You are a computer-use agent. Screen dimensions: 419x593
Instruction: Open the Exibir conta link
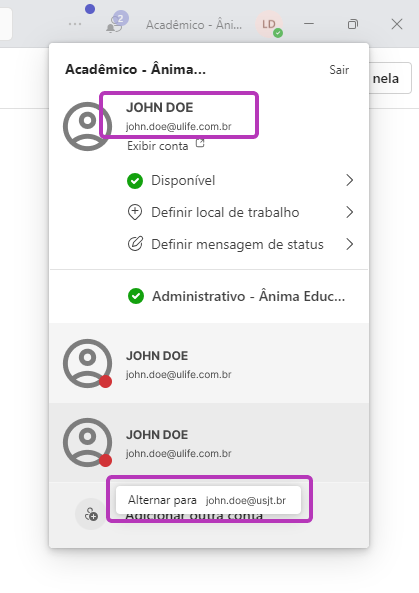(x=158, y=146)
